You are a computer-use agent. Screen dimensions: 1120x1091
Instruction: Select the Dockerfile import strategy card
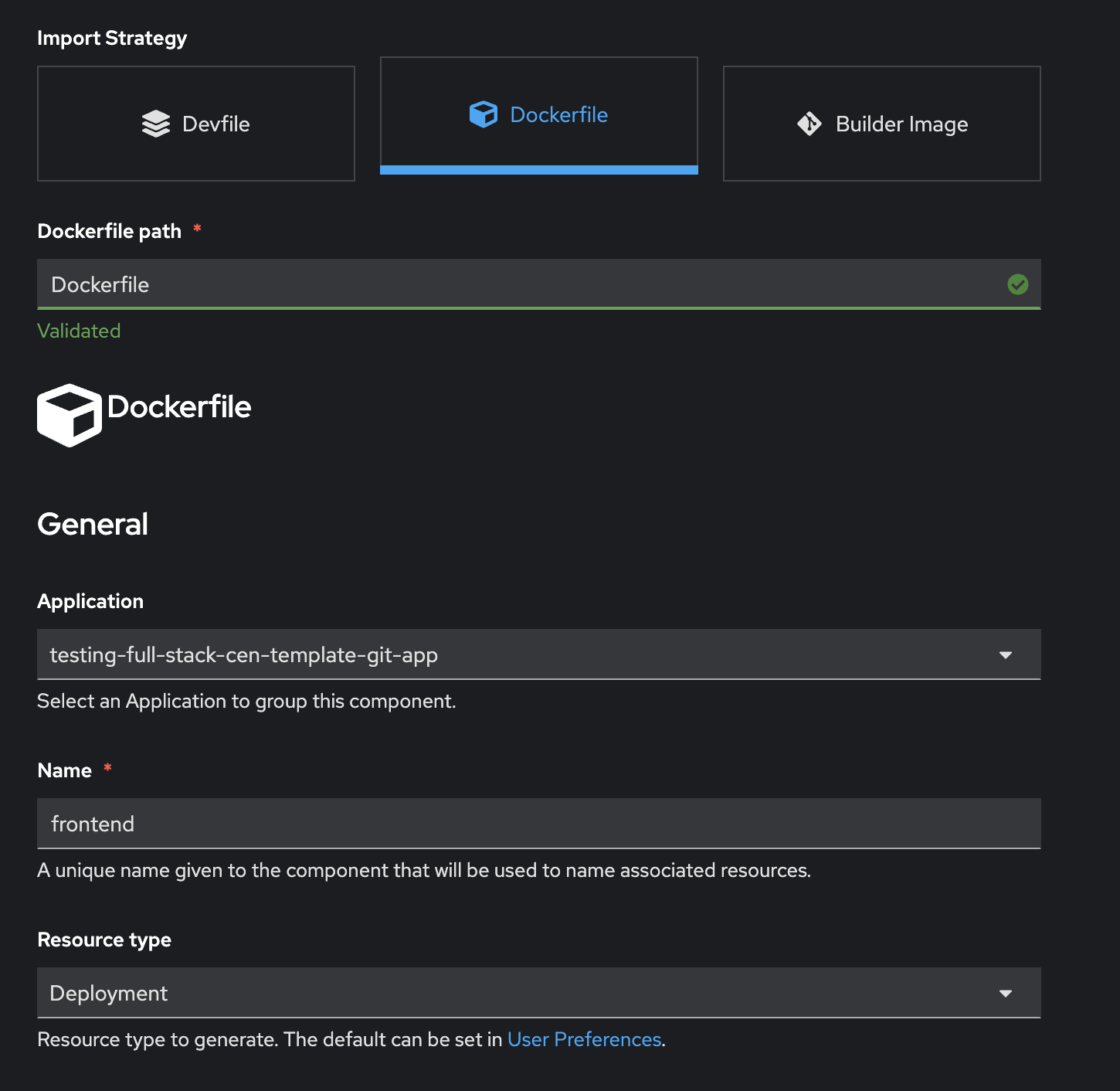pyautogui.click(x=539, y=115)
